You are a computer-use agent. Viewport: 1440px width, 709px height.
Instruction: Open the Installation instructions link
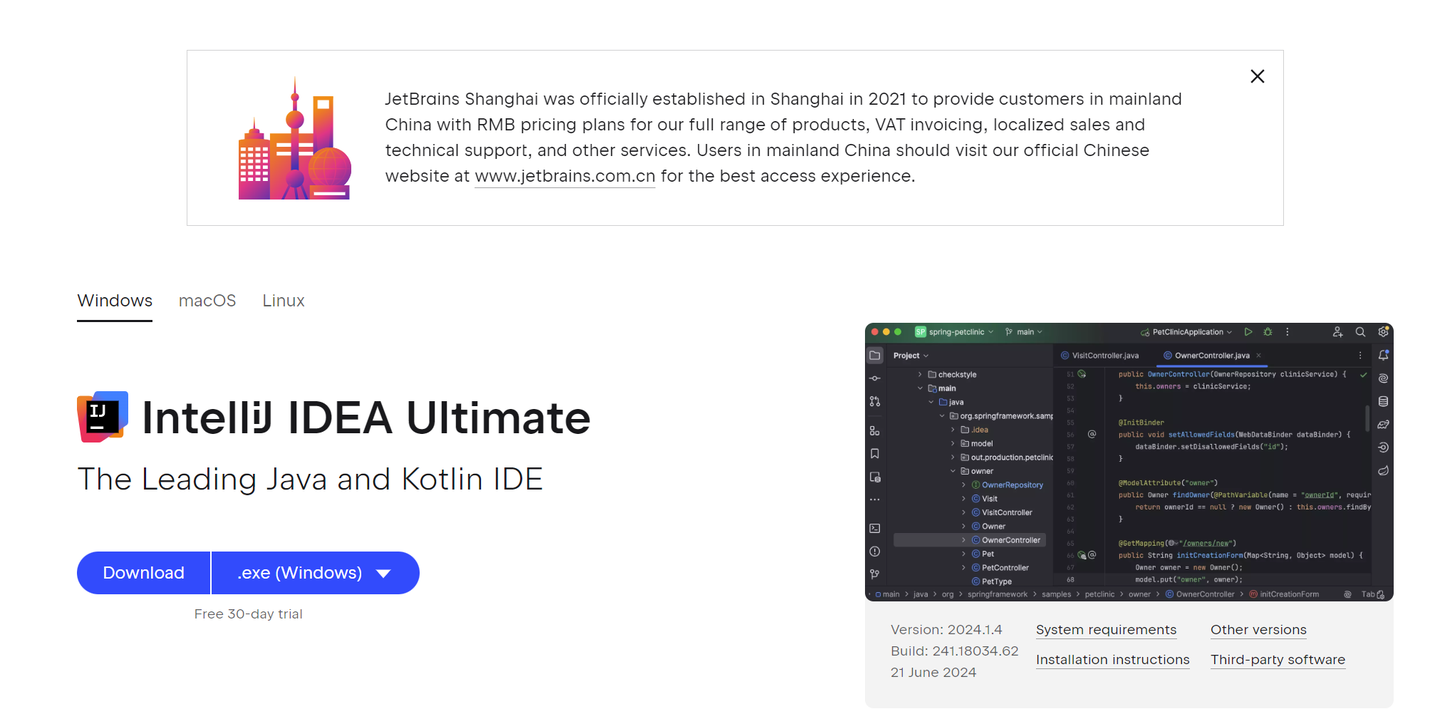pyautogui.click(x=1113, y=660)
